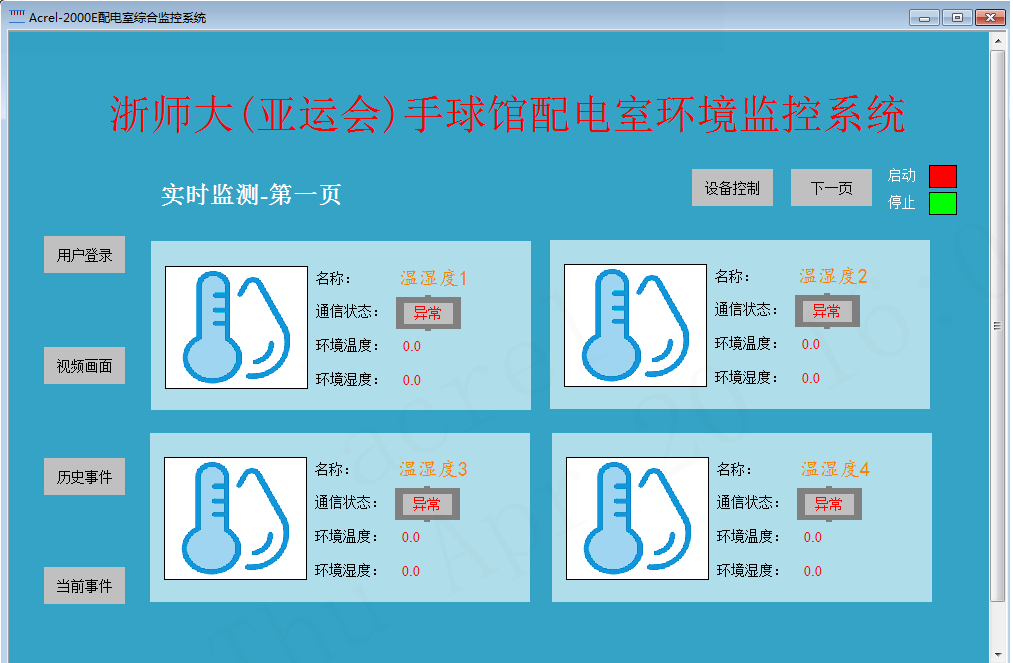Click the scrollbar up arrow
1013x663 pixels.
(x=997, y=40)
